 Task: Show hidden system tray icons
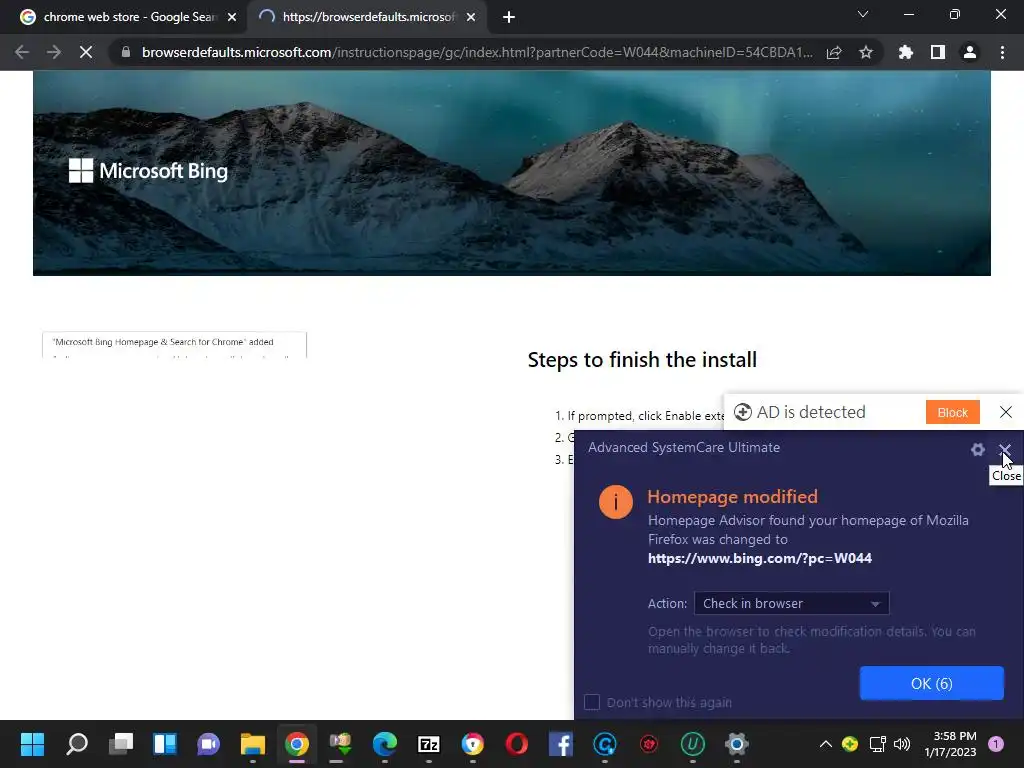[x=825, y=744]
